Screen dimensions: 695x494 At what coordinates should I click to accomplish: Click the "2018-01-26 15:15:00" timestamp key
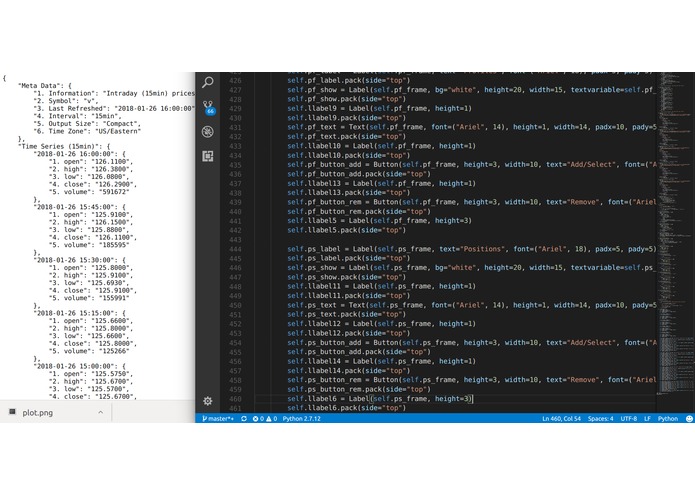pyautogui.click(x=74, y=313)
